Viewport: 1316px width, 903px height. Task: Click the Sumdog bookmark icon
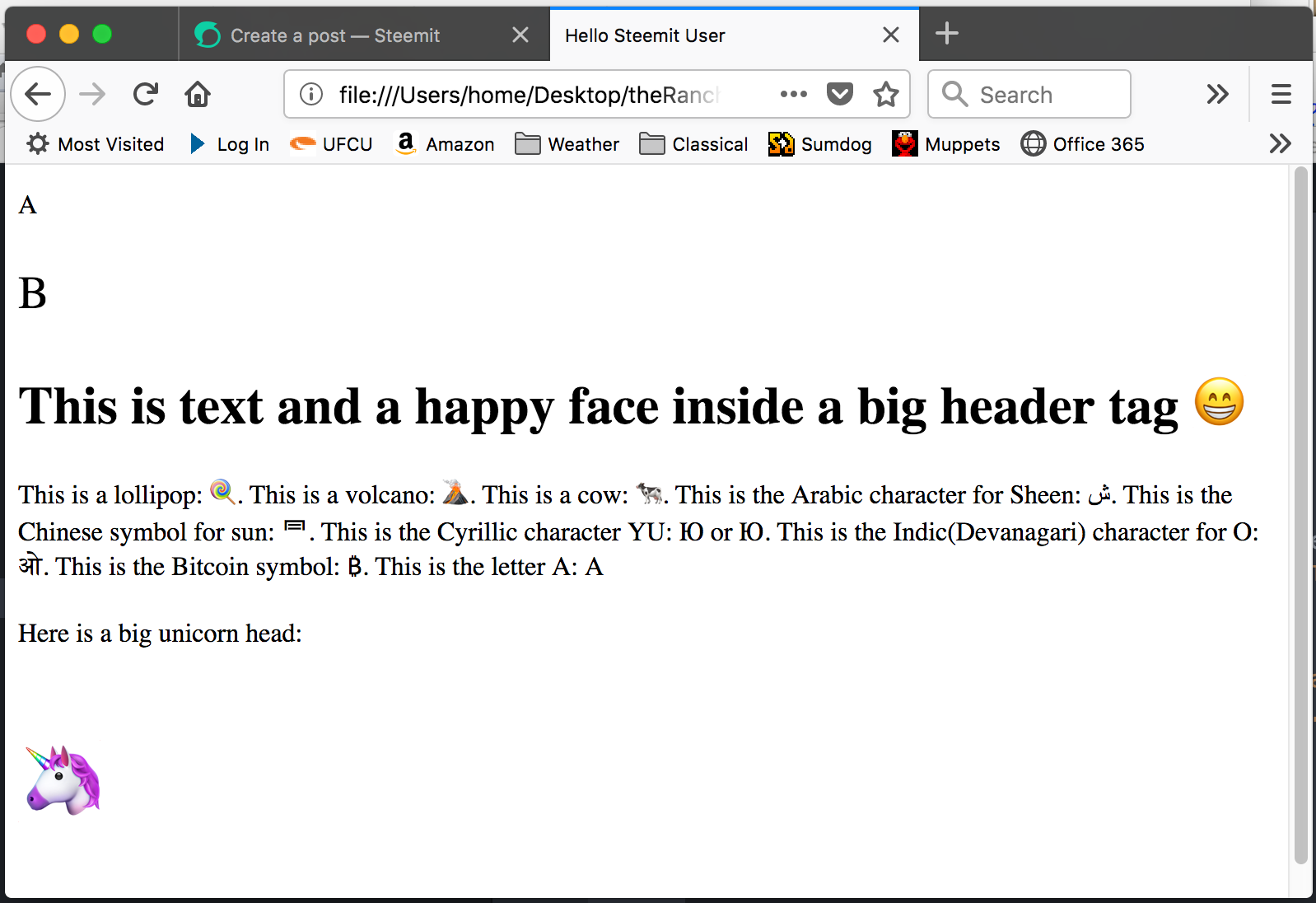(782, 144)
